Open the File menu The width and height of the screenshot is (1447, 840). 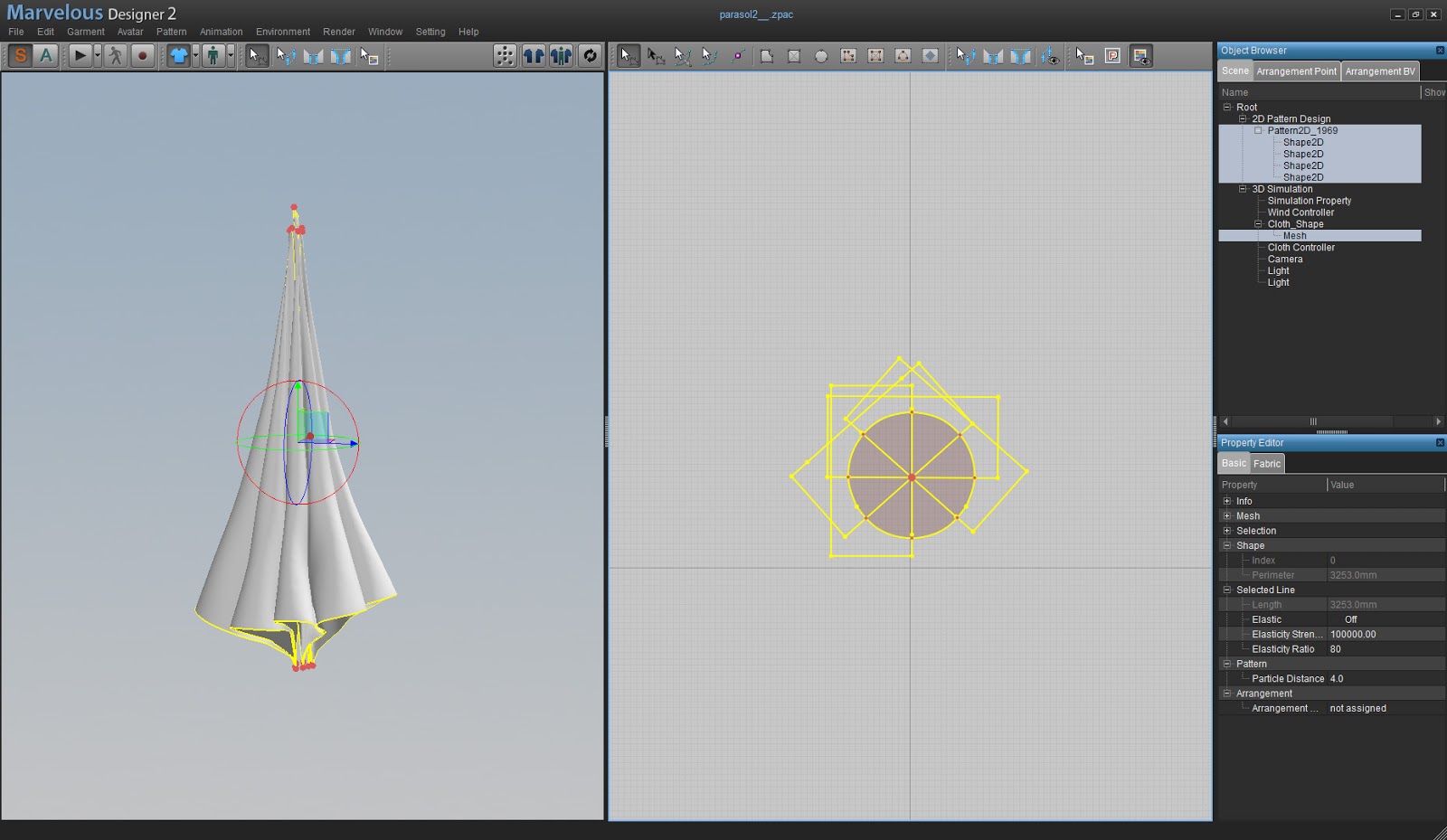tap(16, 32)
